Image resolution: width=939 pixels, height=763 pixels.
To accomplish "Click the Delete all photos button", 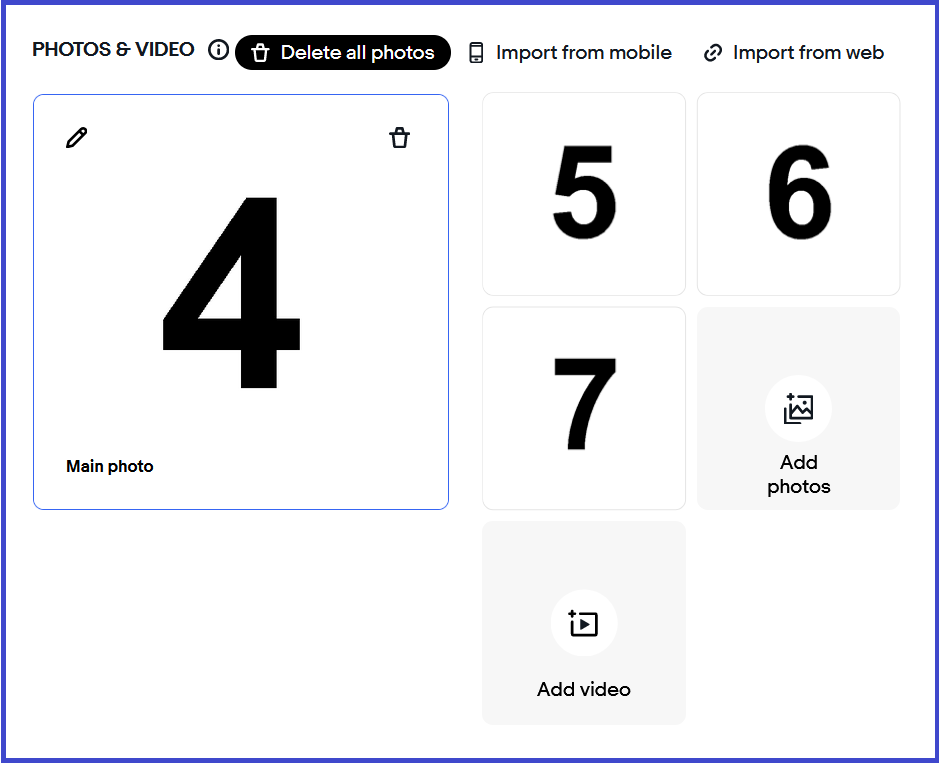I will [x=343, y=53].
